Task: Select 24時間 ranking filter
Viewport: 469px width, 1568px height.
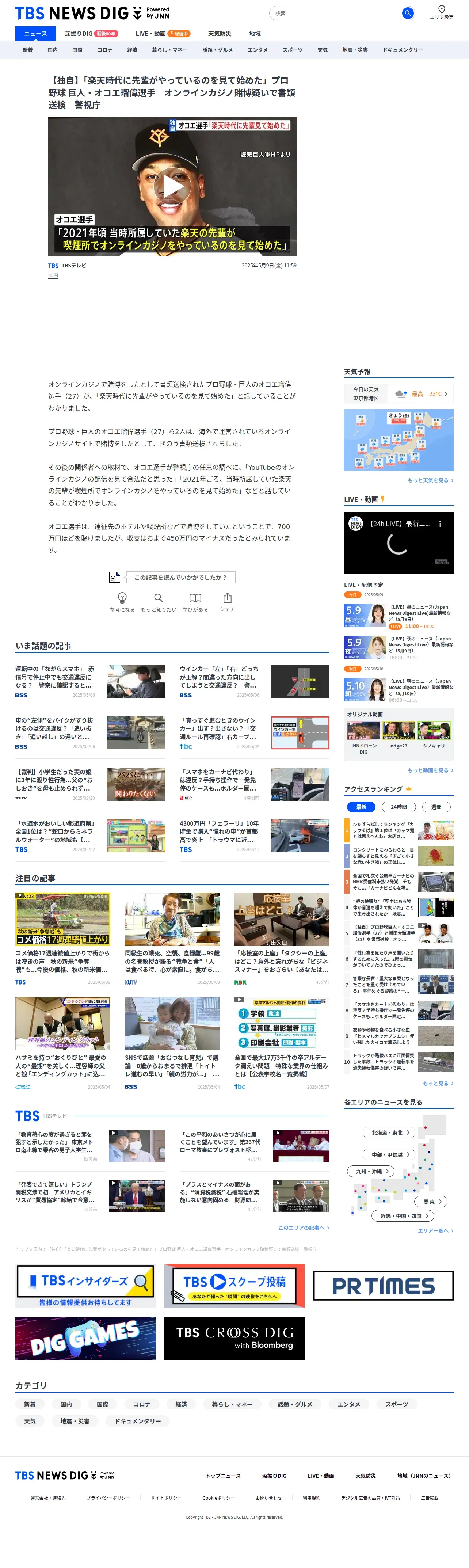Action: click(x=399, y=807)
